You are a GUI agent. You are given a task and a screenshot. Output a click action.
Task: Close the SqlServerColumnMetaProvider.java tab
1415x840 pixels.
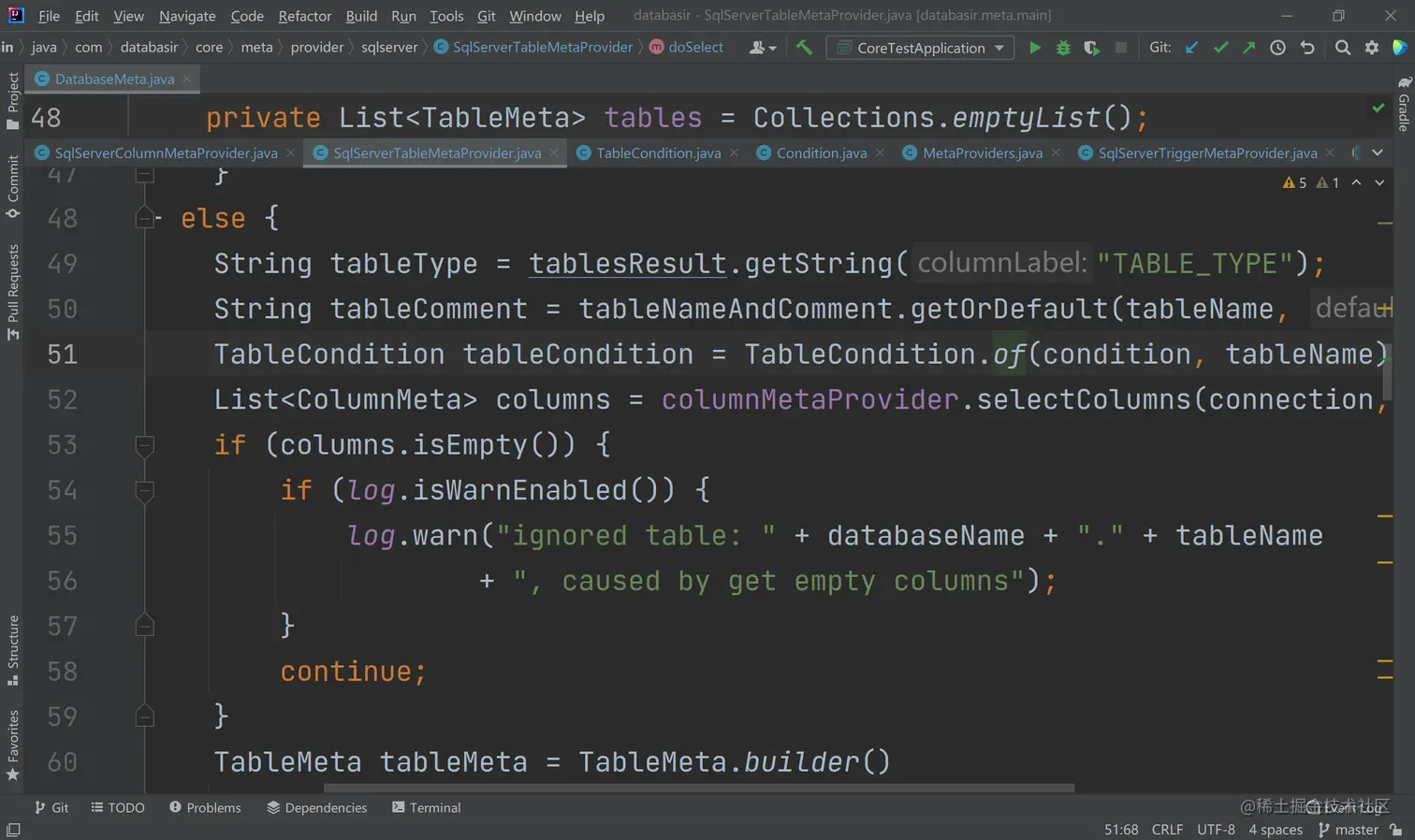[290, 152]
